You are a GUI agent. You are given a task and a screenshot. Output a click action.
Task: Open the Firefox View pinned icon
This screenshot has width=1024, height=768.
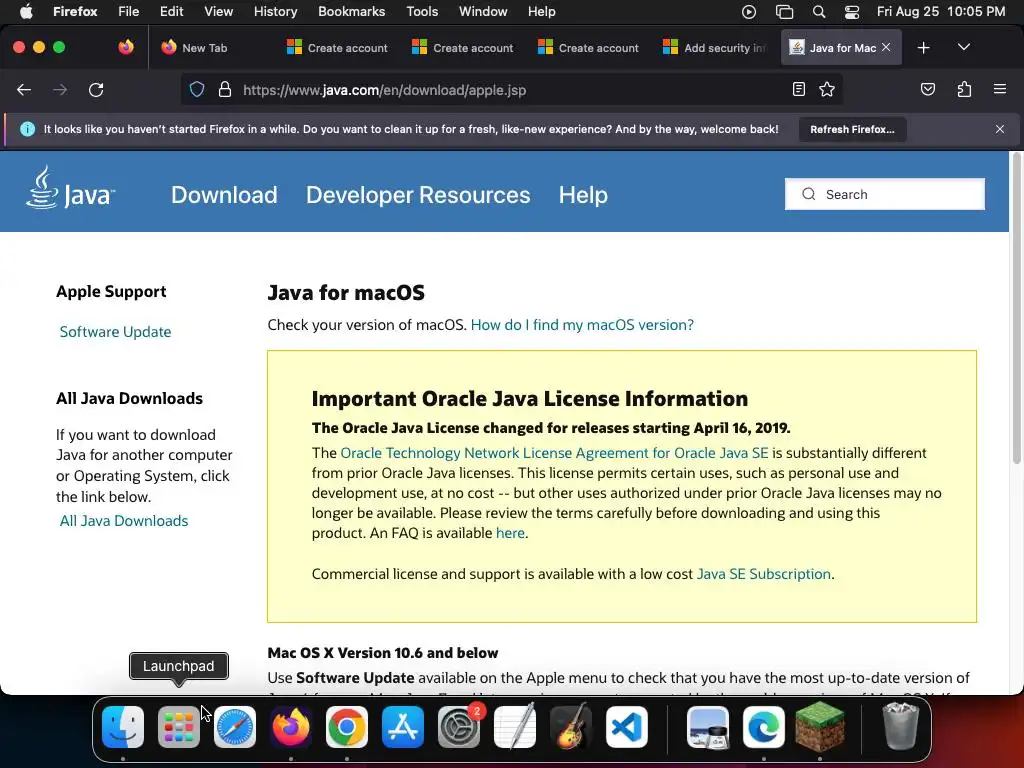point(126,47)
